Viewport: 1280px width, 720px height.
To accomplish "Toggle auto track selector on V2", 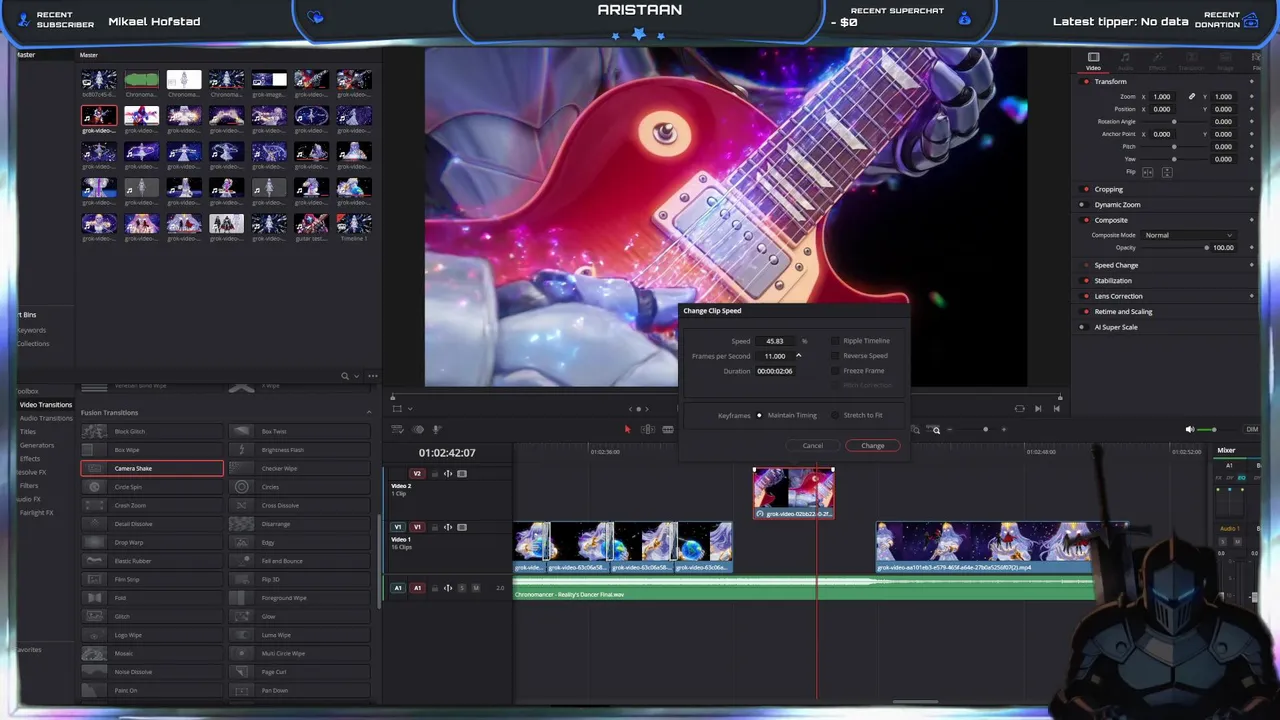I will (448, 473).
